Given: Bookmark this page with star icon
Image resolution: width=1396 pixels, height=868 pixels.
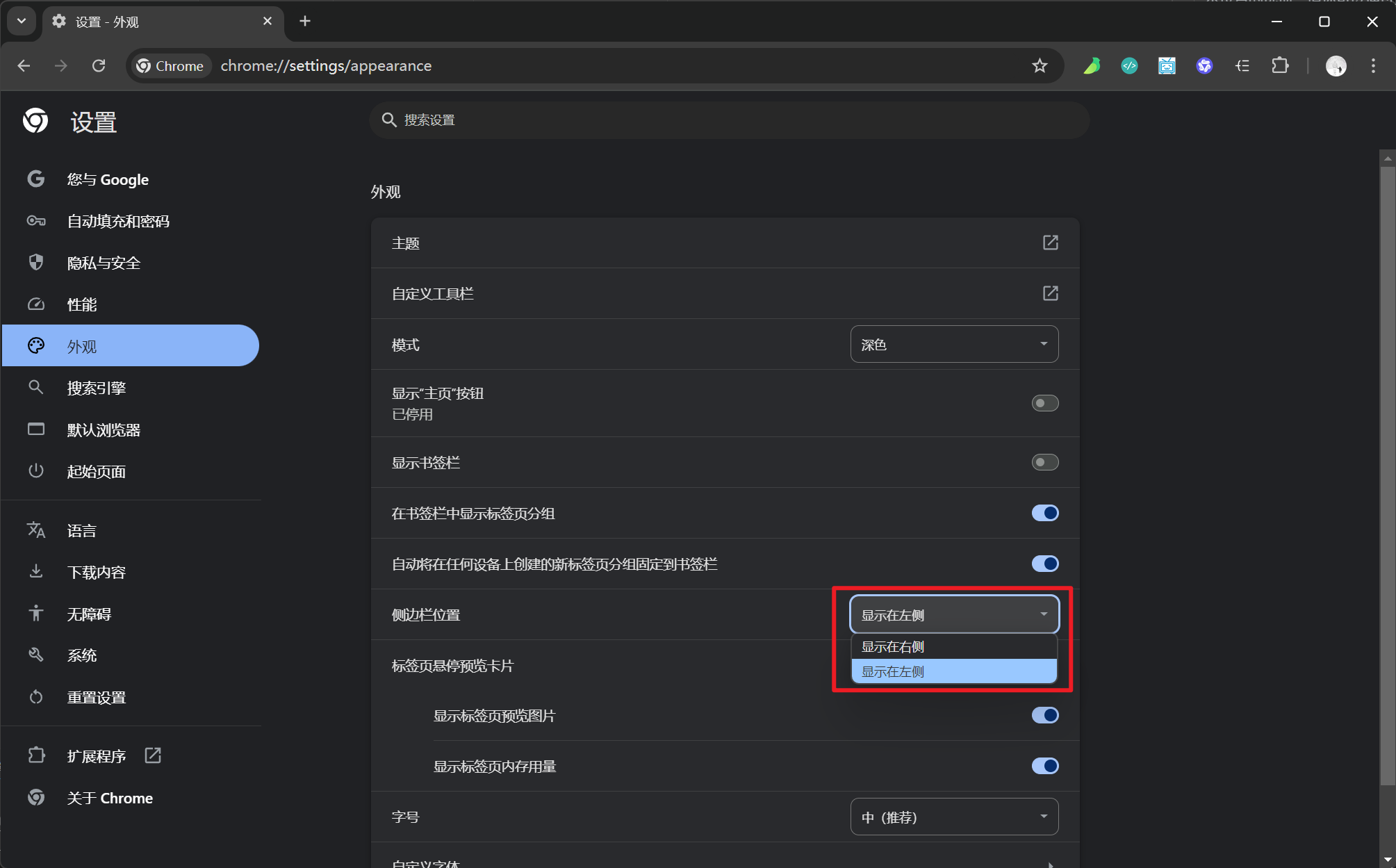Looking at the screenshot, I should pos(1040,66).
